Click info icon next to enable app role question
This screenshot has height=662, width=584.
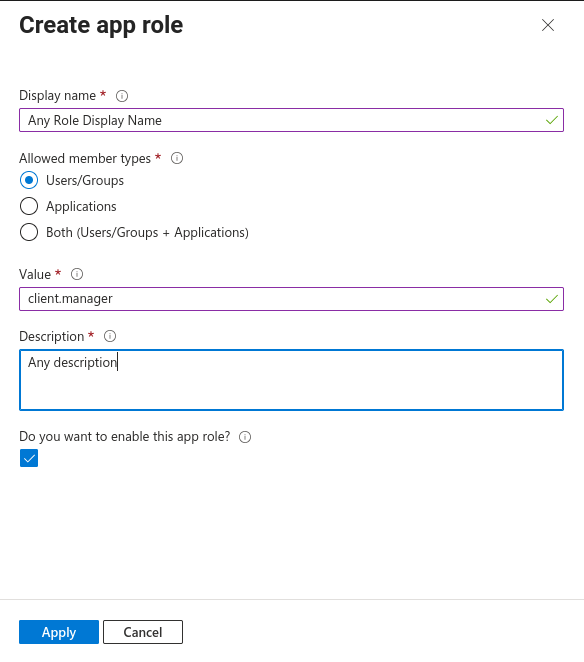coord(245,437)
